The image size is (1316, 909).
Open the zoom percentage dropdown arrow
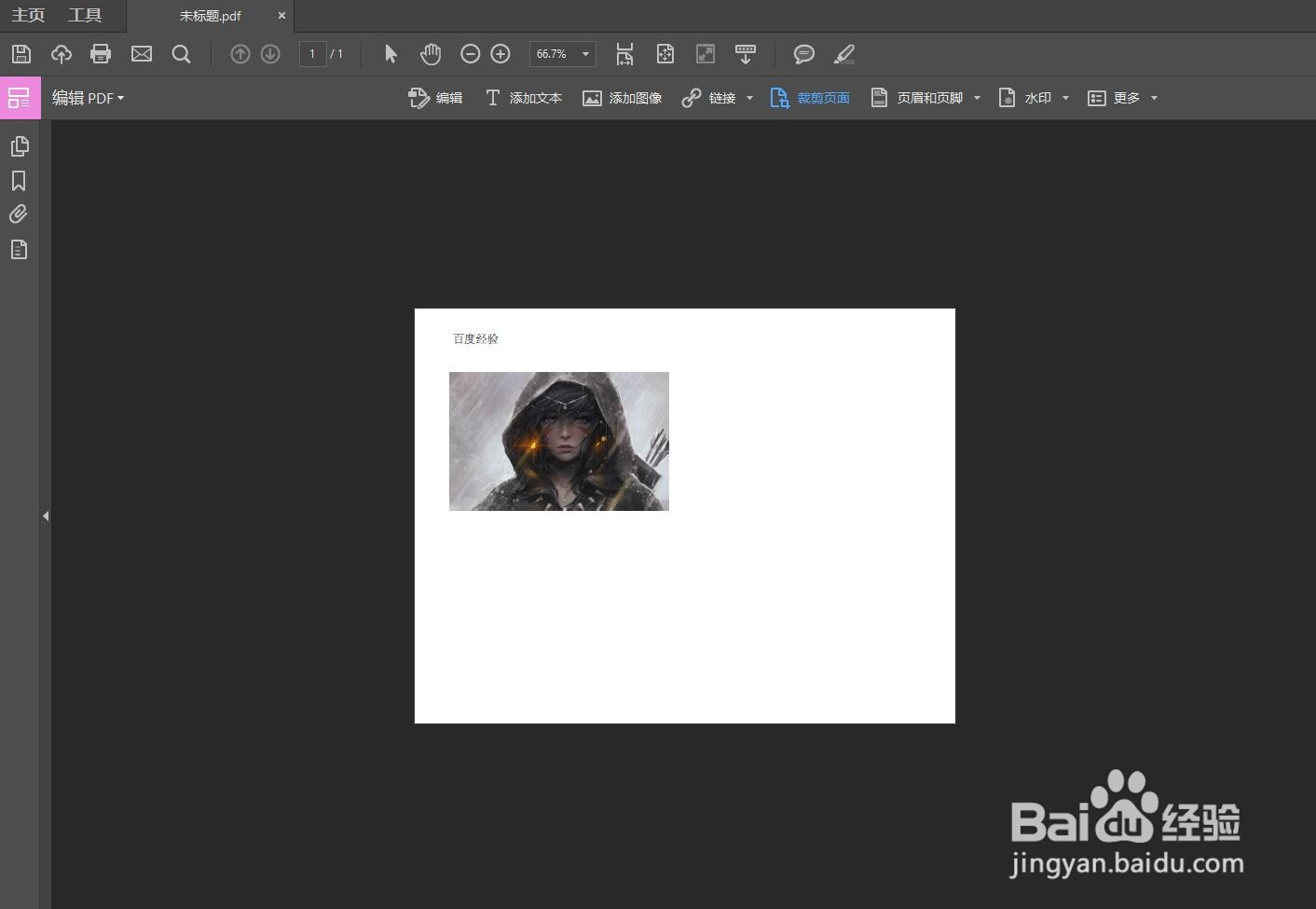[585, 54]
